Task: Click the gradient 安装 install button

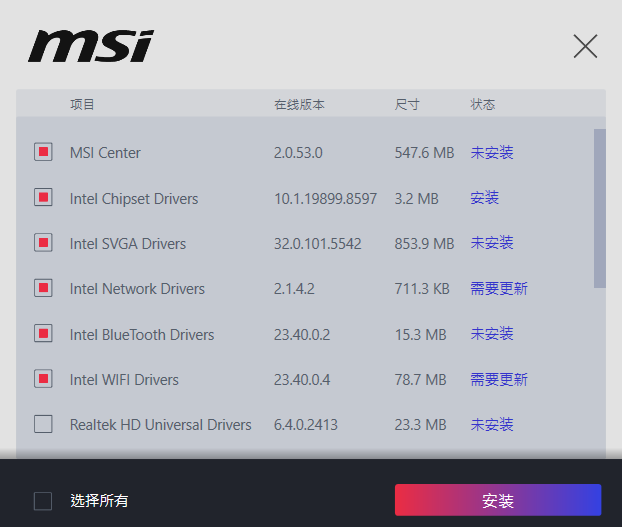Action: [498, 500]
